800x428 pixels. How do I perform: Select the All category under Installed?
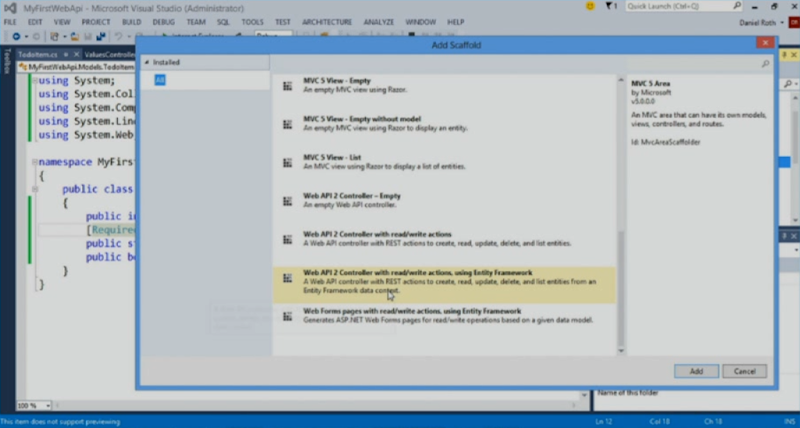(x=160, y=80)
